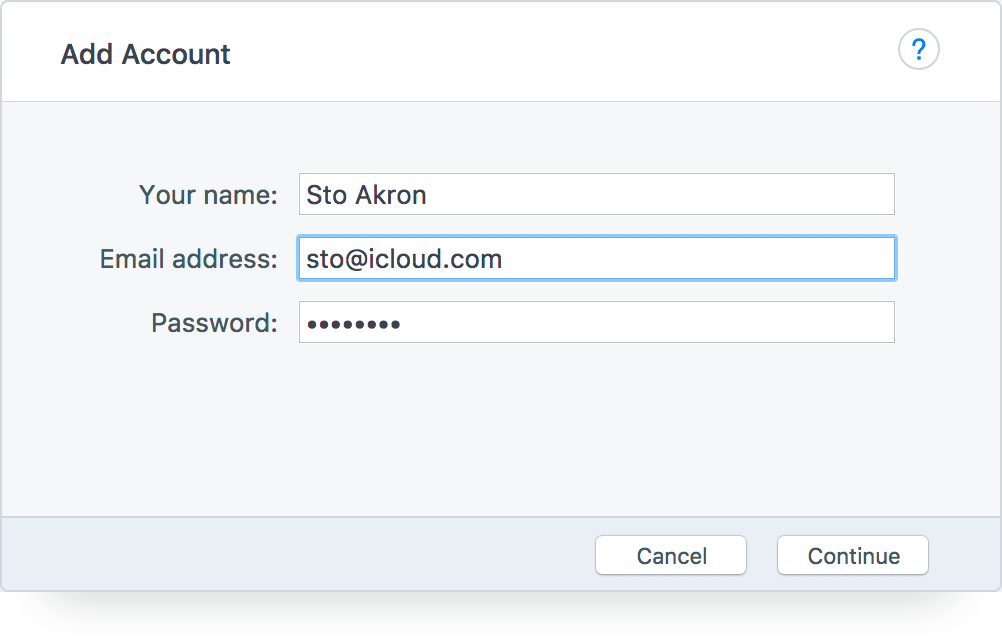Click empty space after the password dots
The width and height of the screenshot is (1002, 644).
tap(645, 323)
